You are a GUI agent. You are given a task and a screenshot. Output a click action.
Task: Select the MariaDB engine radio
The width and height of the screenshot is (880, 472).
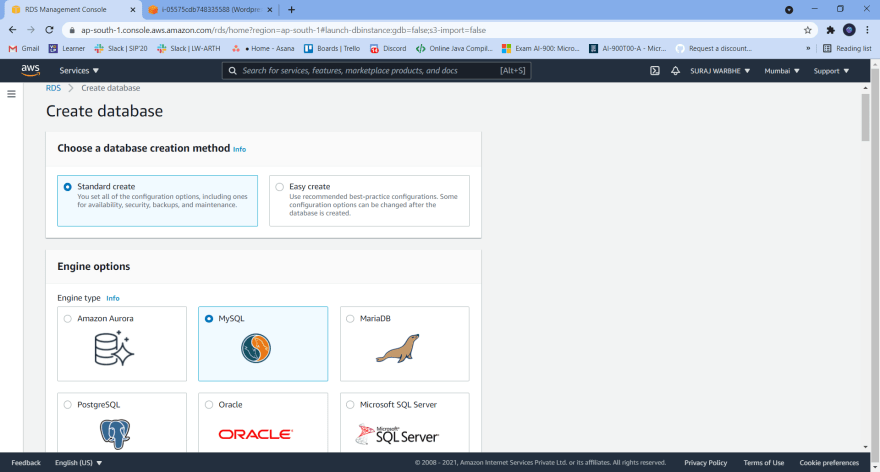[350, 319]
